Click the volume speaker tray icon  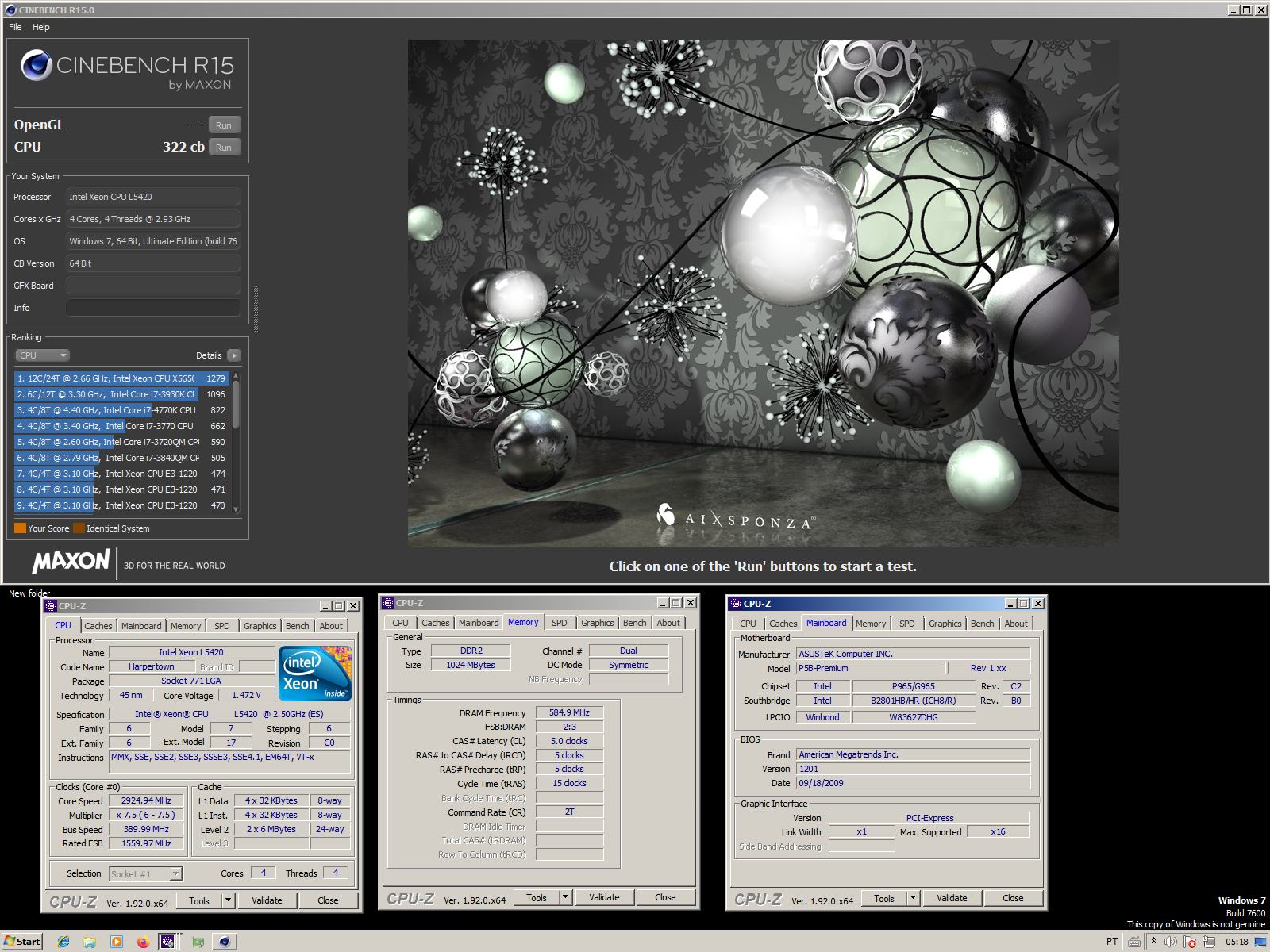tap(1171, 942)
